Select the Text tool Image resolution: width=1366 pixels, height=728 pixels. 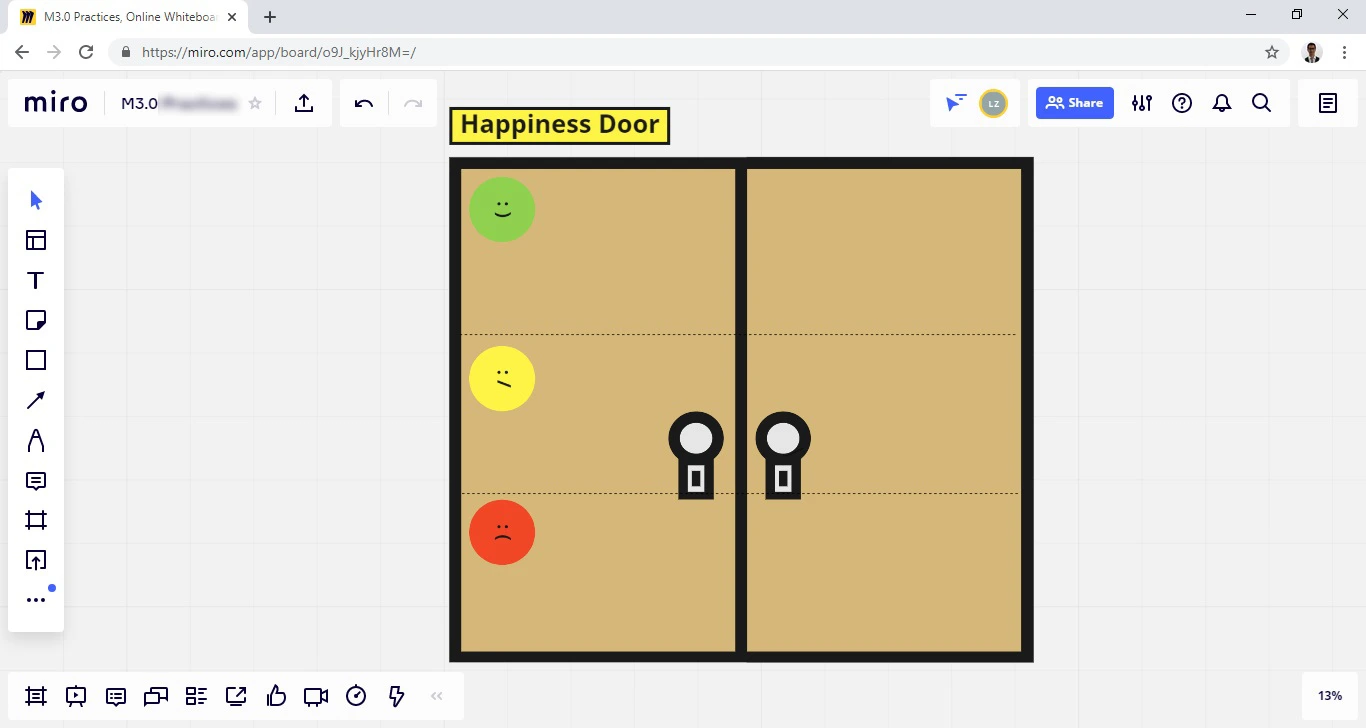pos(36,280)
